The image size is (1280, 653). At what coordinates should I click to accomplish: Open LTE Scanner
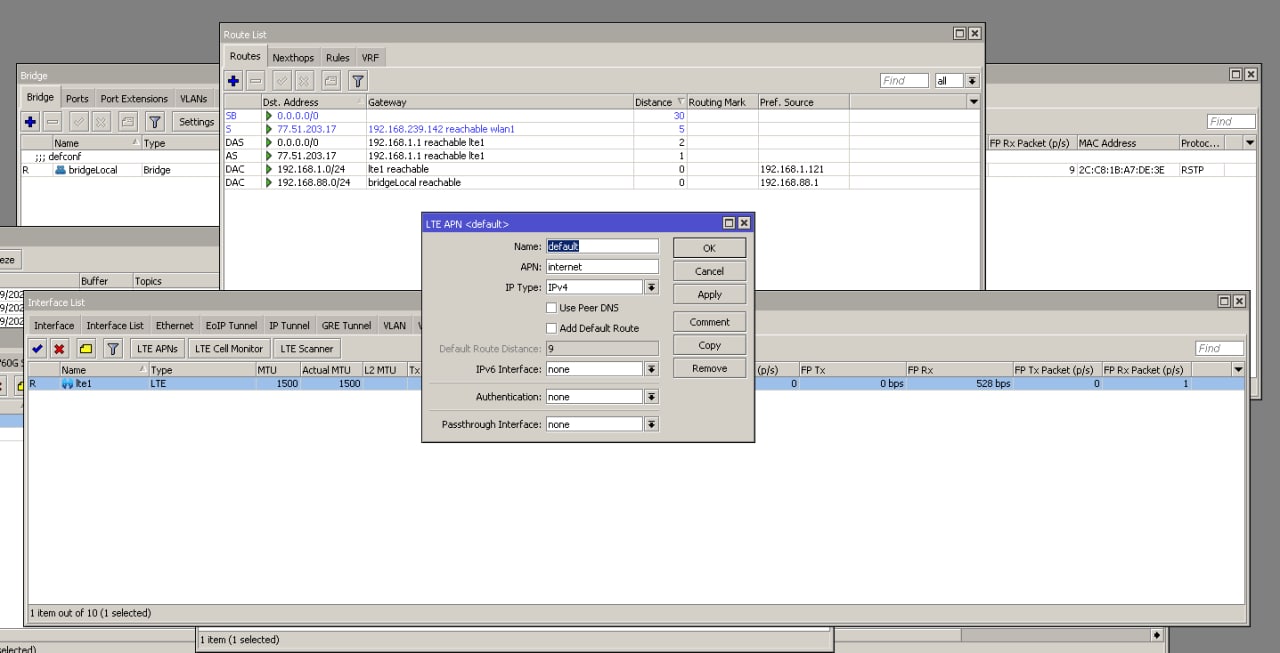pyautogui.click(x=307, y=348)
